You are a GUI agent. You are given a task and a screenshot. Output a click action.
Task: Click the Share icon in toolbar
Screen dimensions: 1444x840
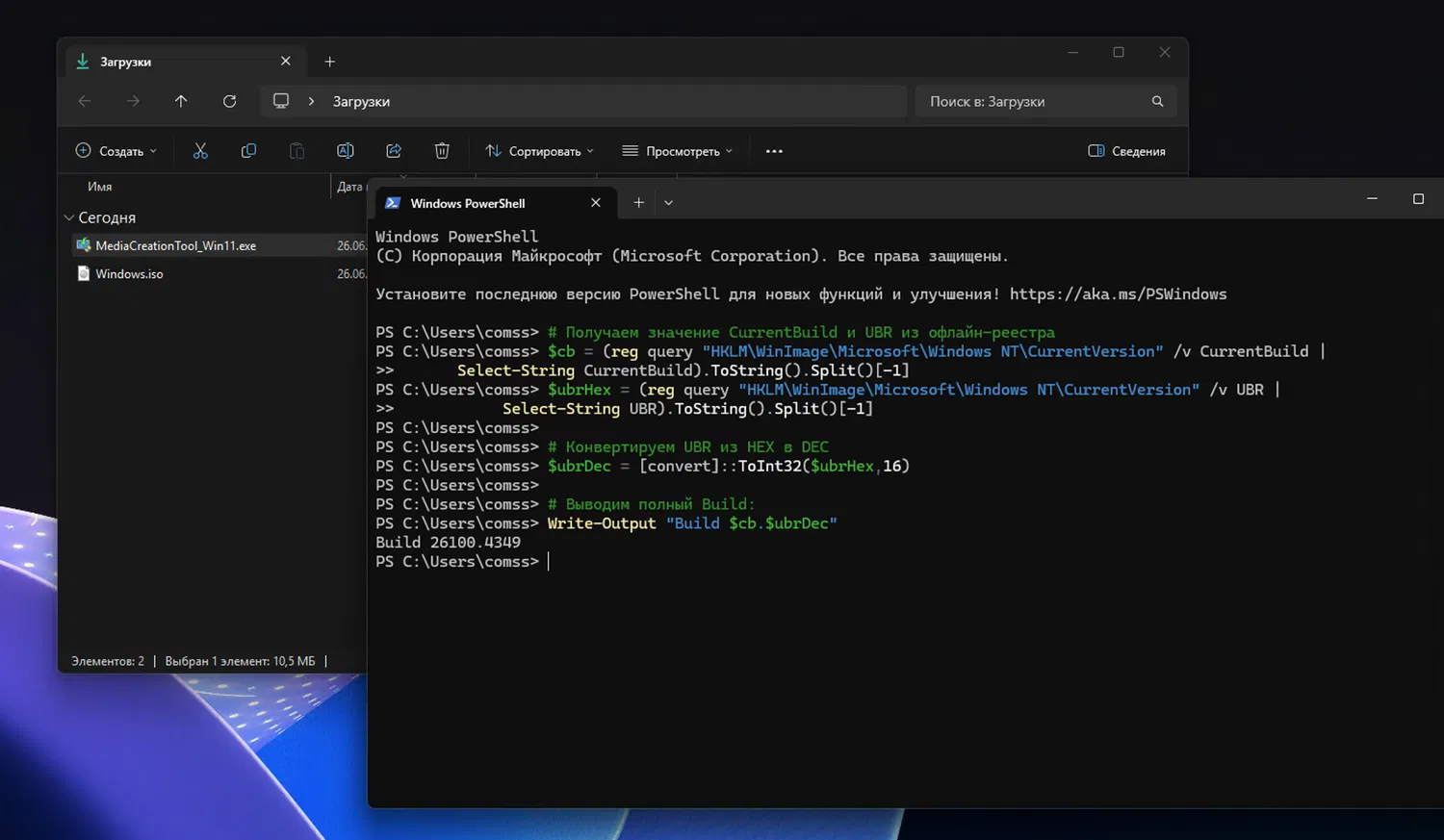pyautogui.click(x=394, y=151)
